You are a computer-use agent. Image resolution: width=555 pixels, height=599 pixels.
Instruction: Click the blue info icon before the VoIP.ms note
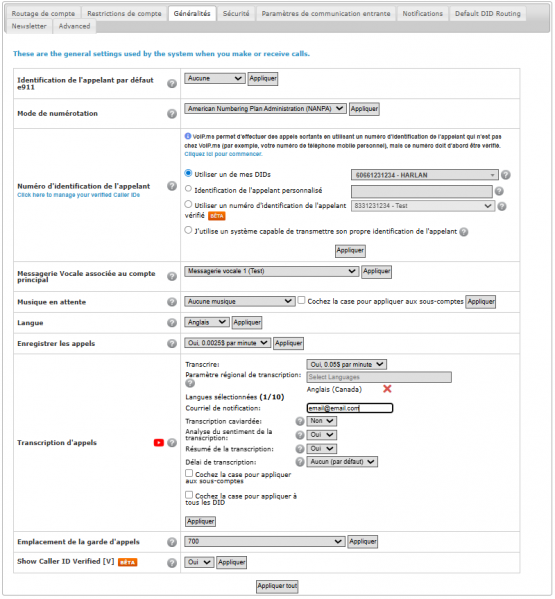pos(188,136)
